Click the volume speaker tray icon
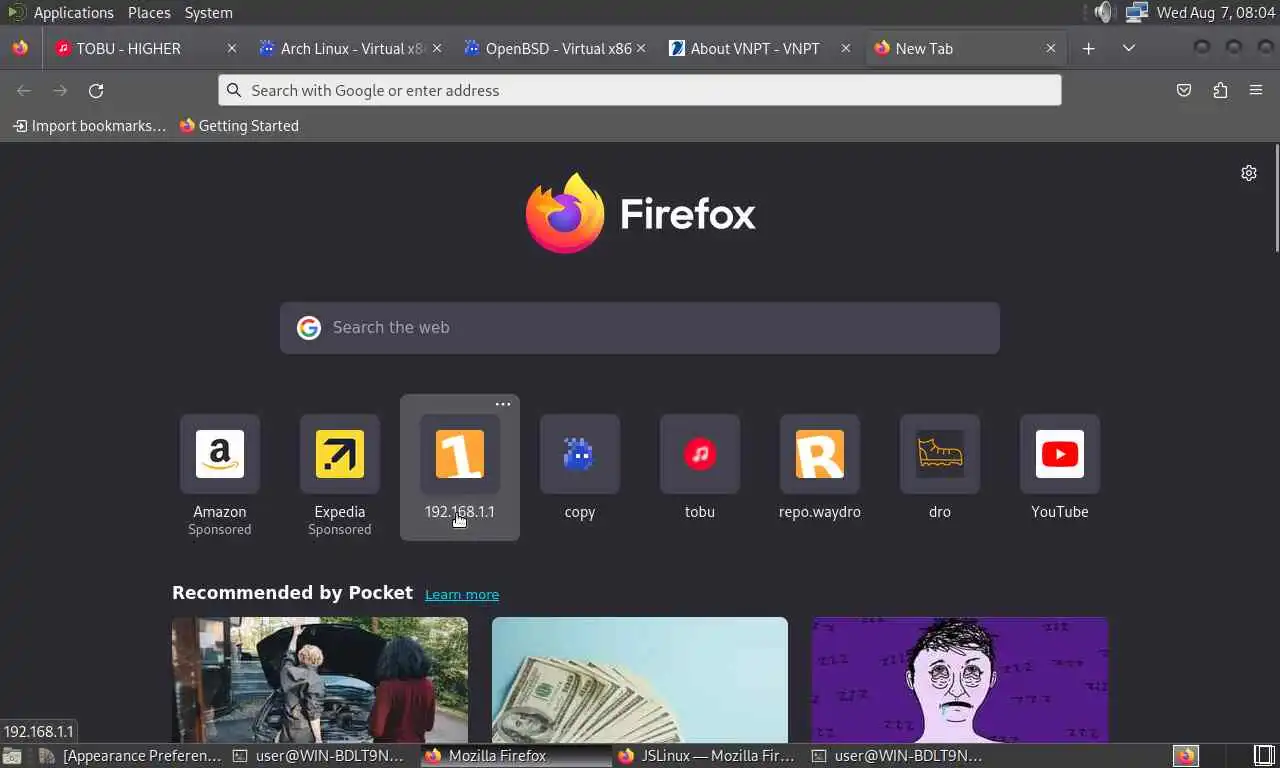The height and width of the screenshot is (768, 1280). tap(1103, 12)
